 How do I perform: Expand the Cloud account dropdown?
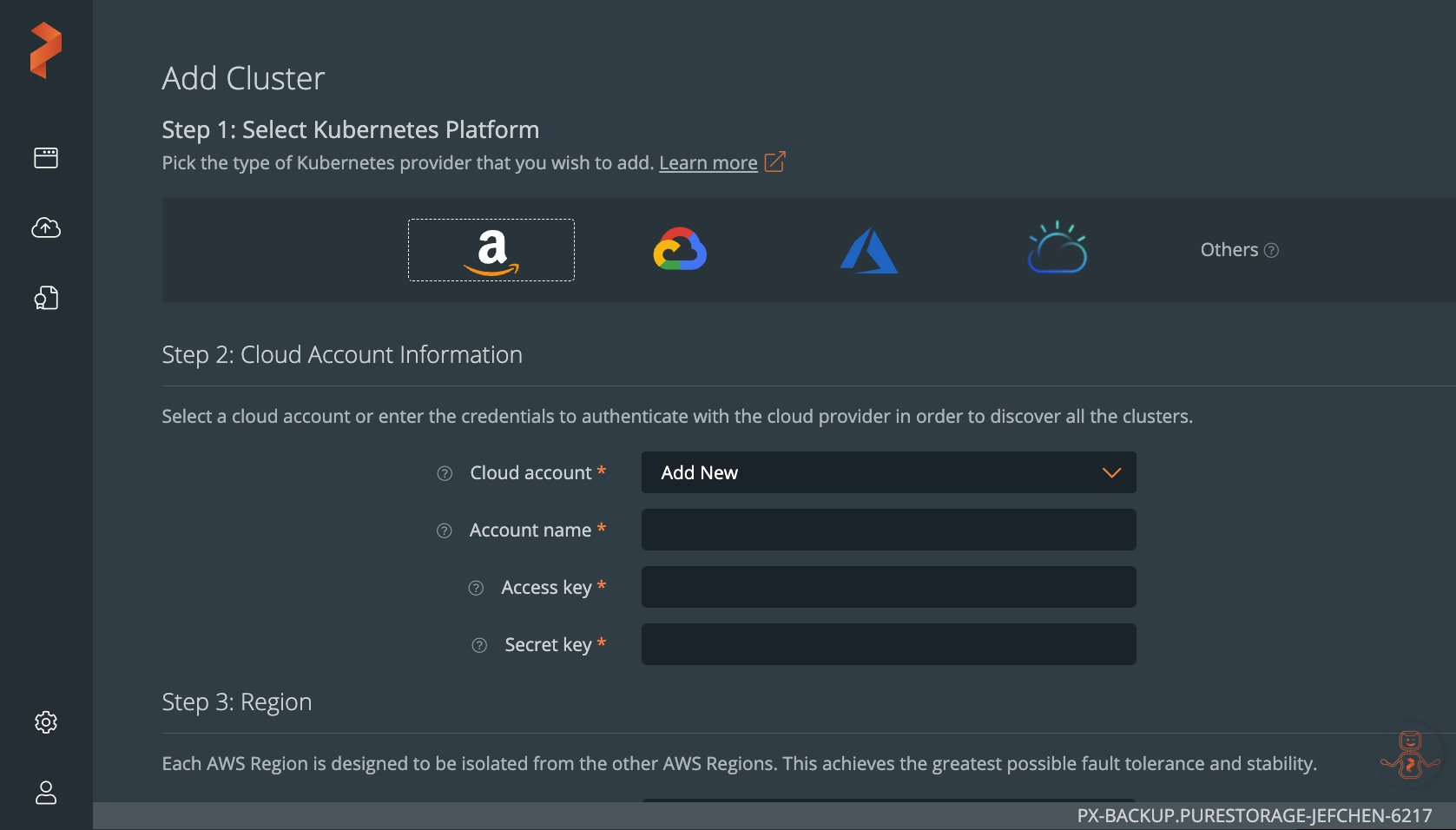point(1110,472)
